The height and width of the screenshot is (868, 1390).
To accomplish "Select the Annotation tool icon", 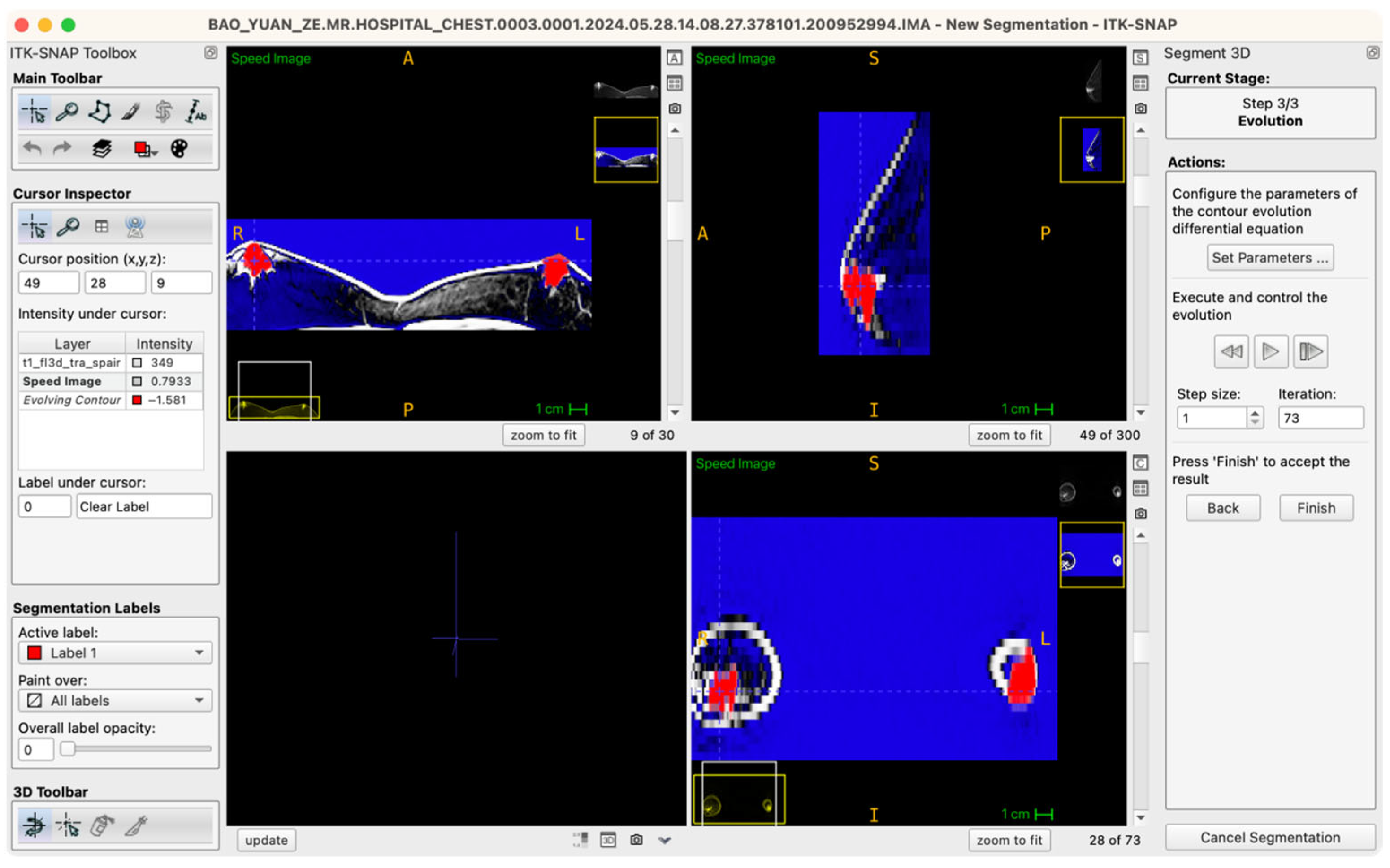I will [195, 112].
